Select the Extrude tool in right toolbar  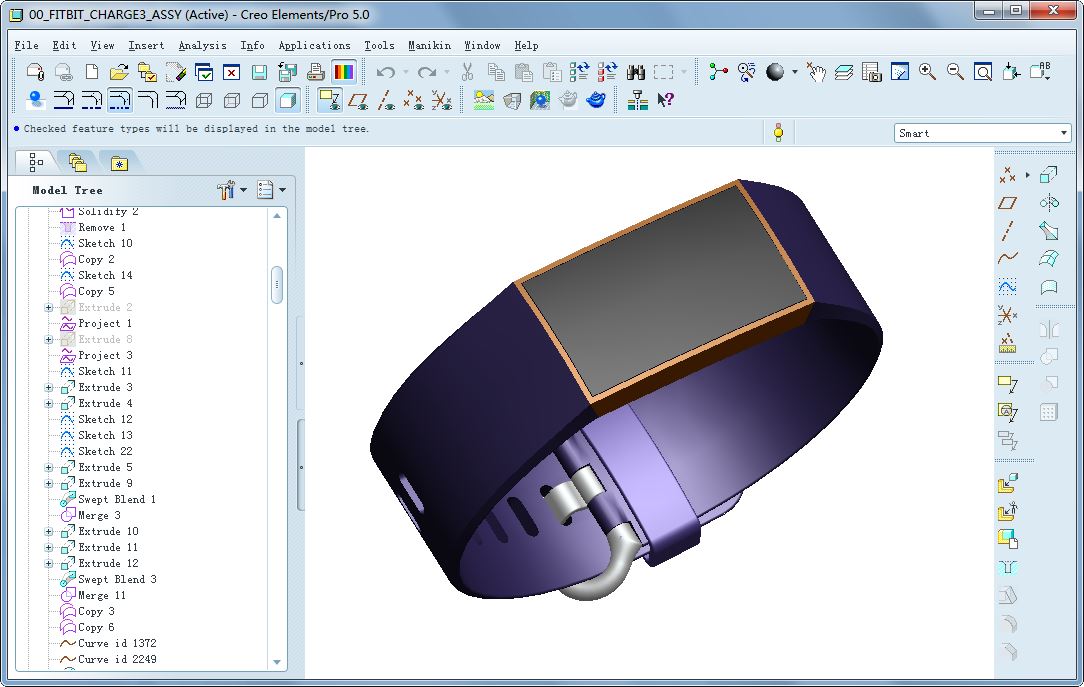pyautogui.click(x=1049, y=174)
